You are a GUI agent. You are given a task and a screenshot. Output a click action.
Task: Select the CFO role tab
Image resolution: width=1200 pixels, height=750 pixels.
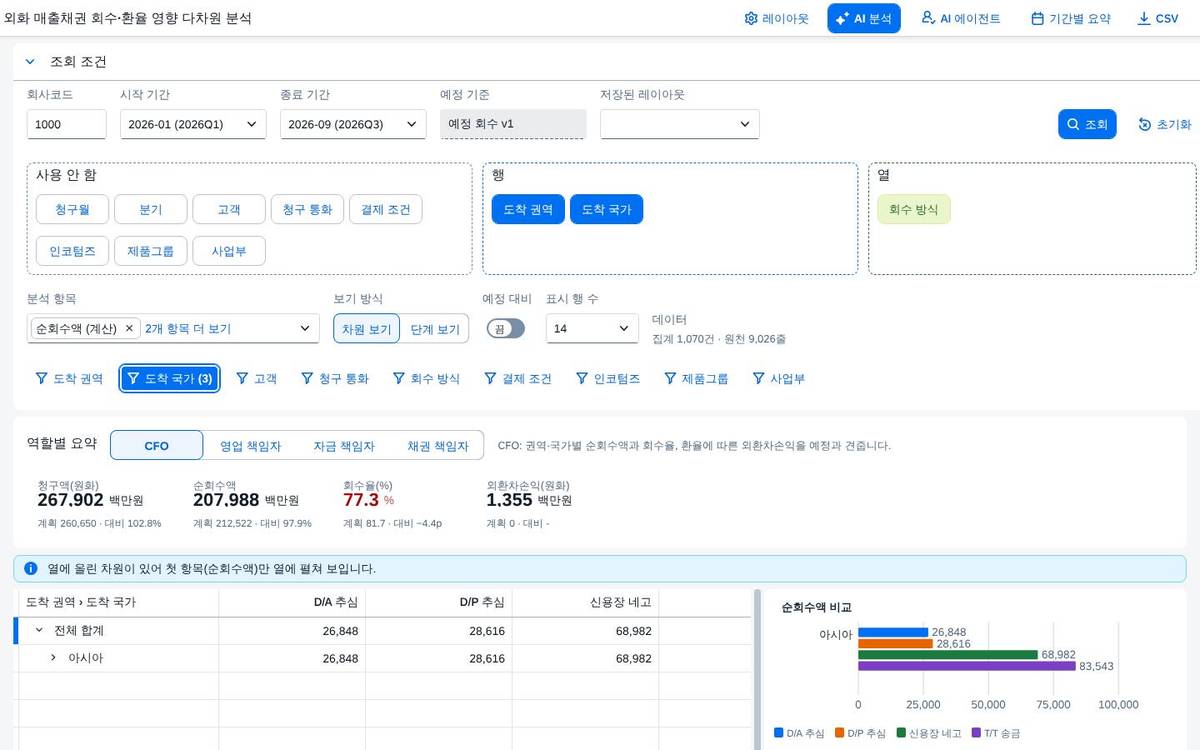pyautogui.click(x=157, y=446)
